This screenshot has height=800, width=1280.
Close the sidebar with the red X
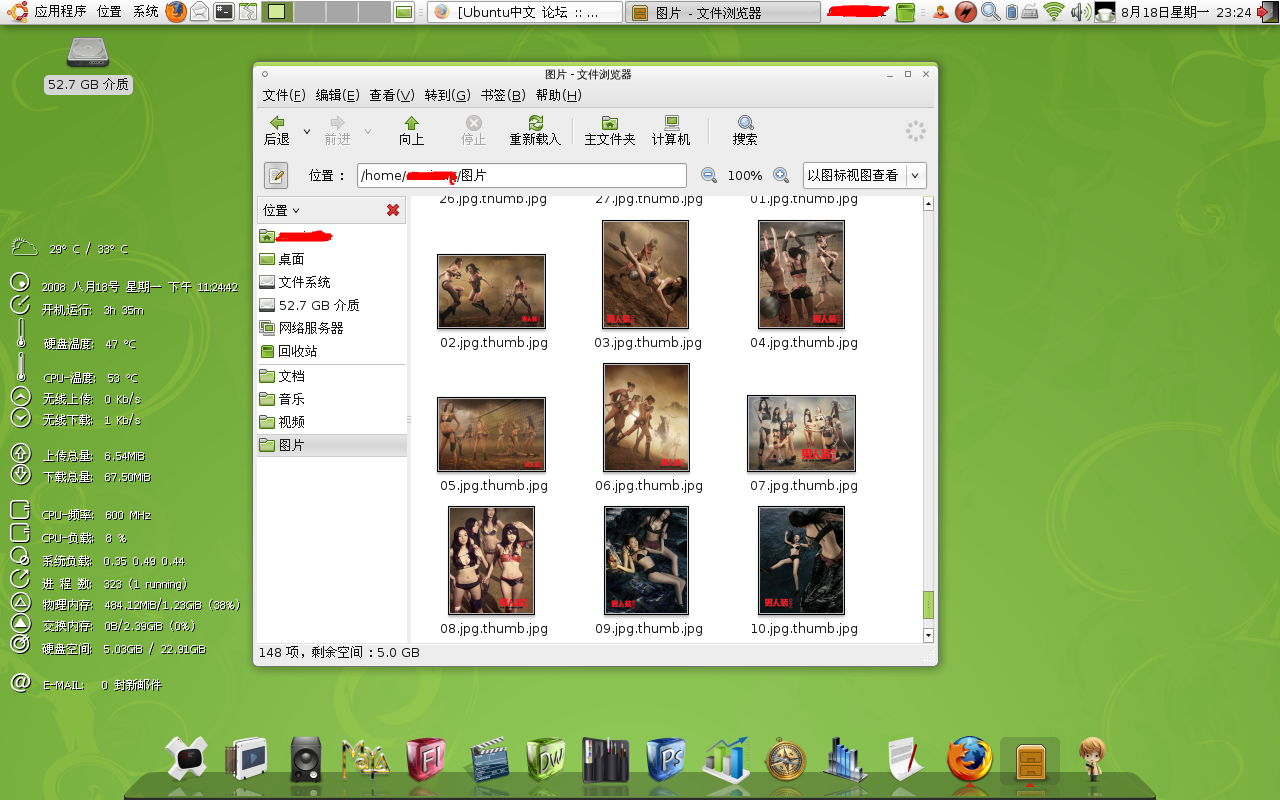click(393, 210)
